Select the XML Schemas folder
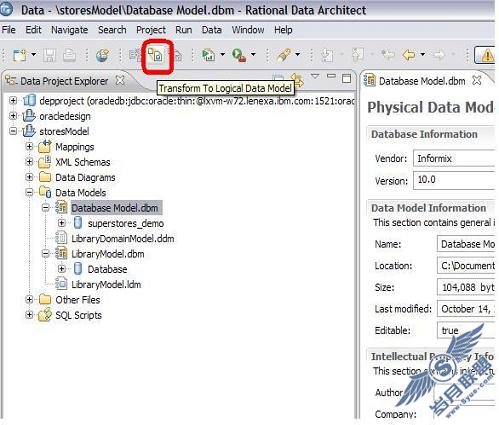 [x=83, y=162]
